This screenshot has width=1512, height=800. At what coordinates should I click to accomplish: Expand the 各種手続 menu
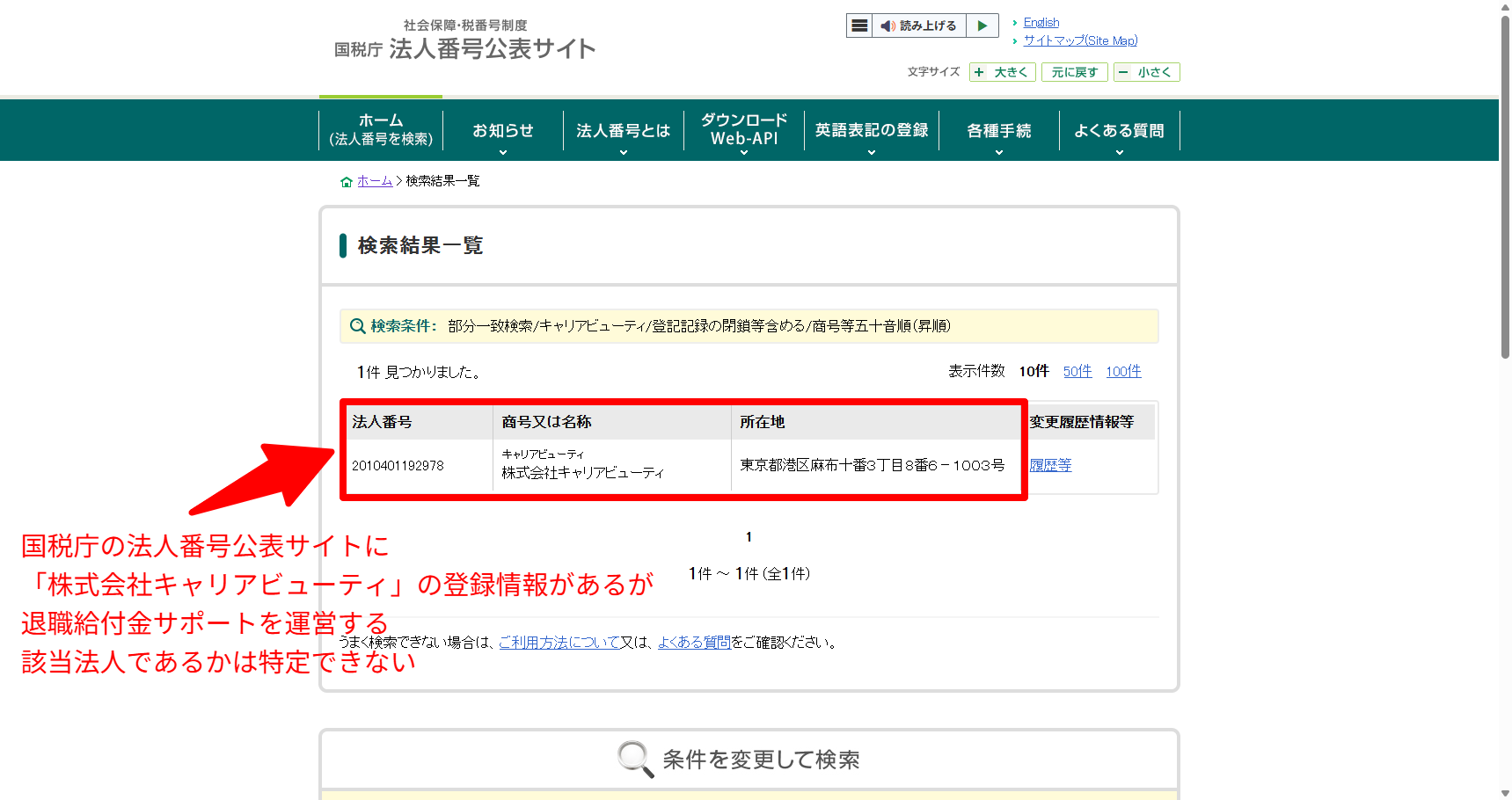tap(999, 130)
